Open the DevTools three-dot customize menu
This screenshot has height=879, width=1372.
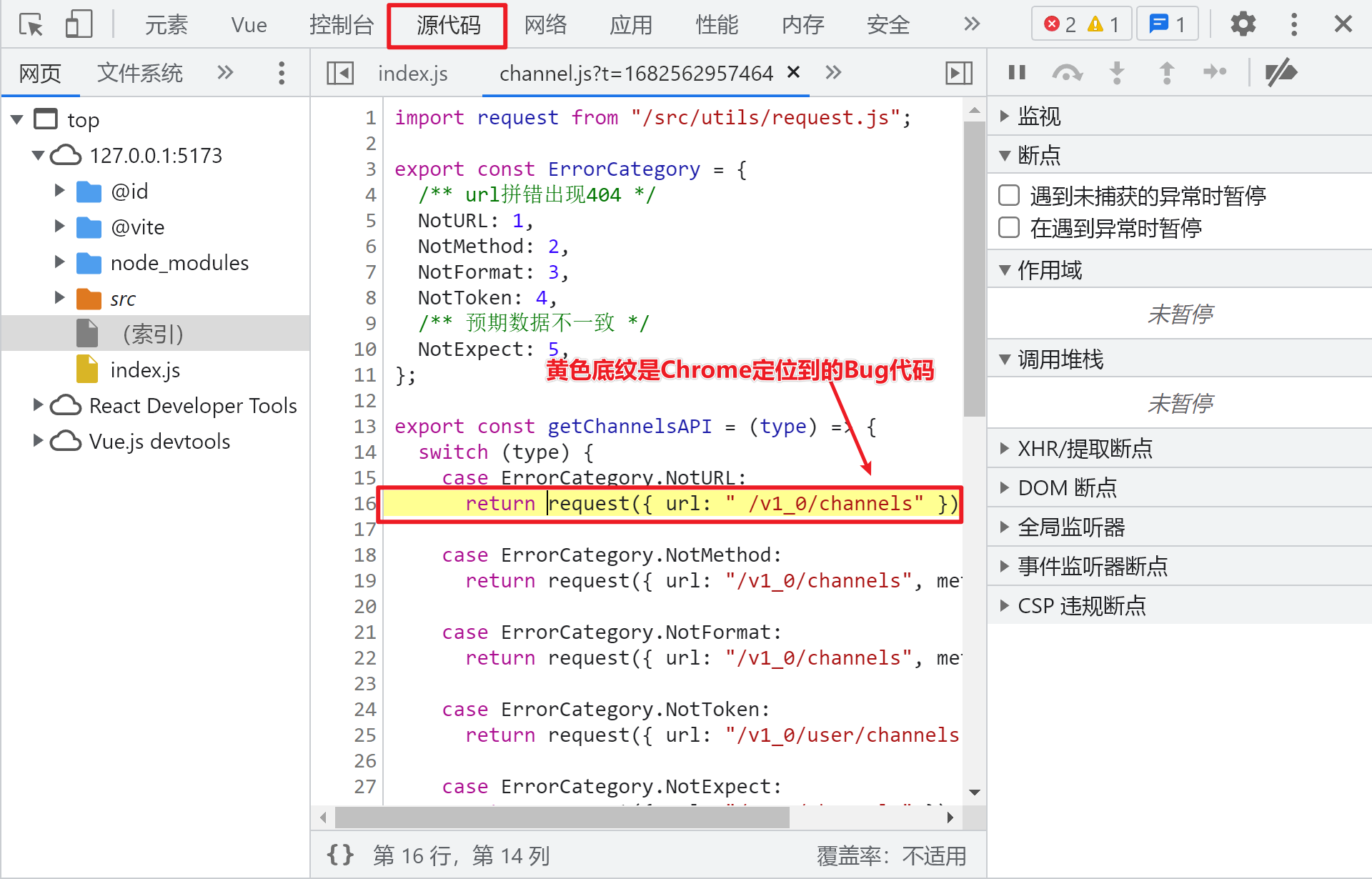tap(1294, 24)
